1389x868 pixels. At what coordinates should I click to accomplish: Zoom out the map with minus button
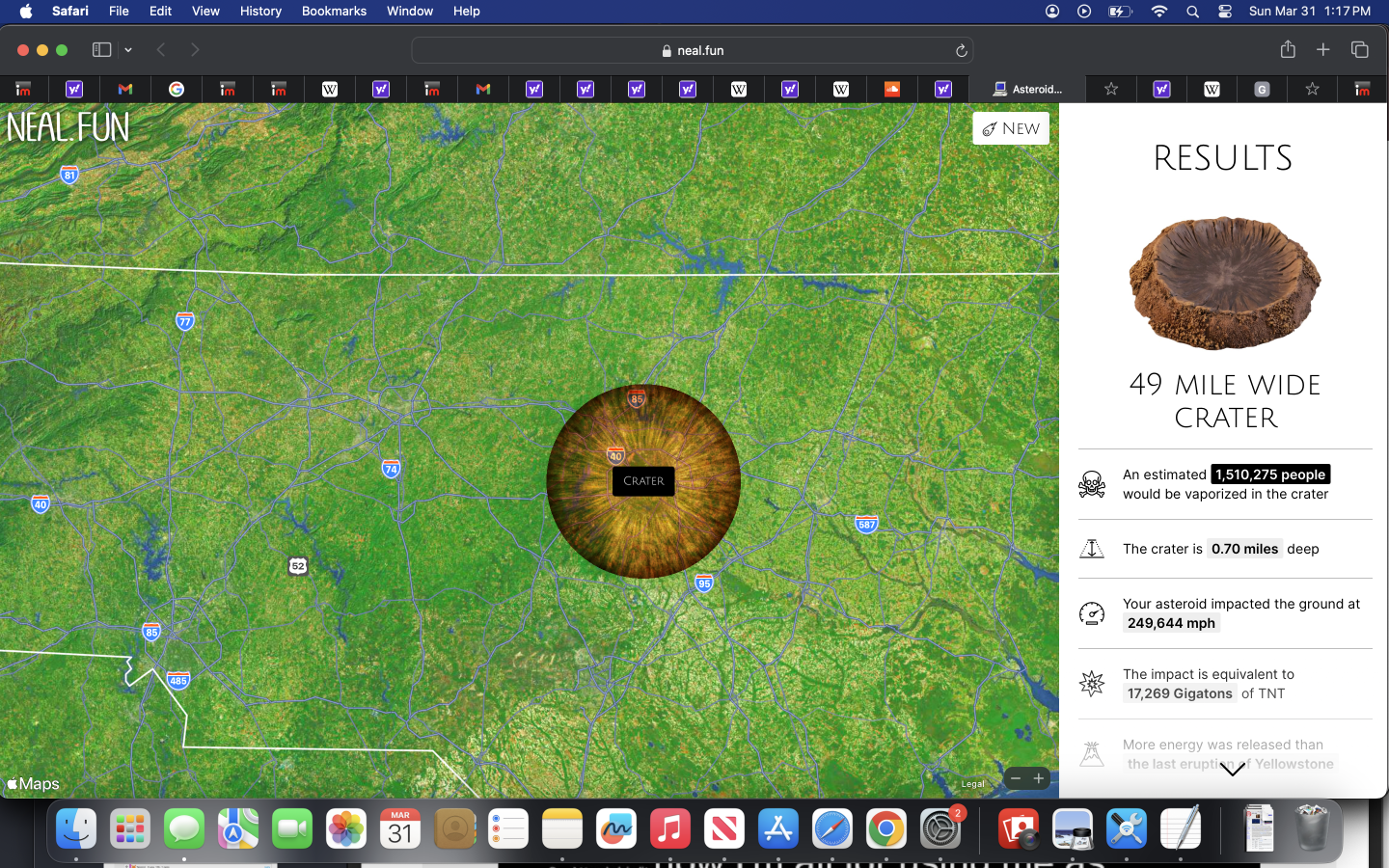pyautogui.click(x=1016, y=778)
